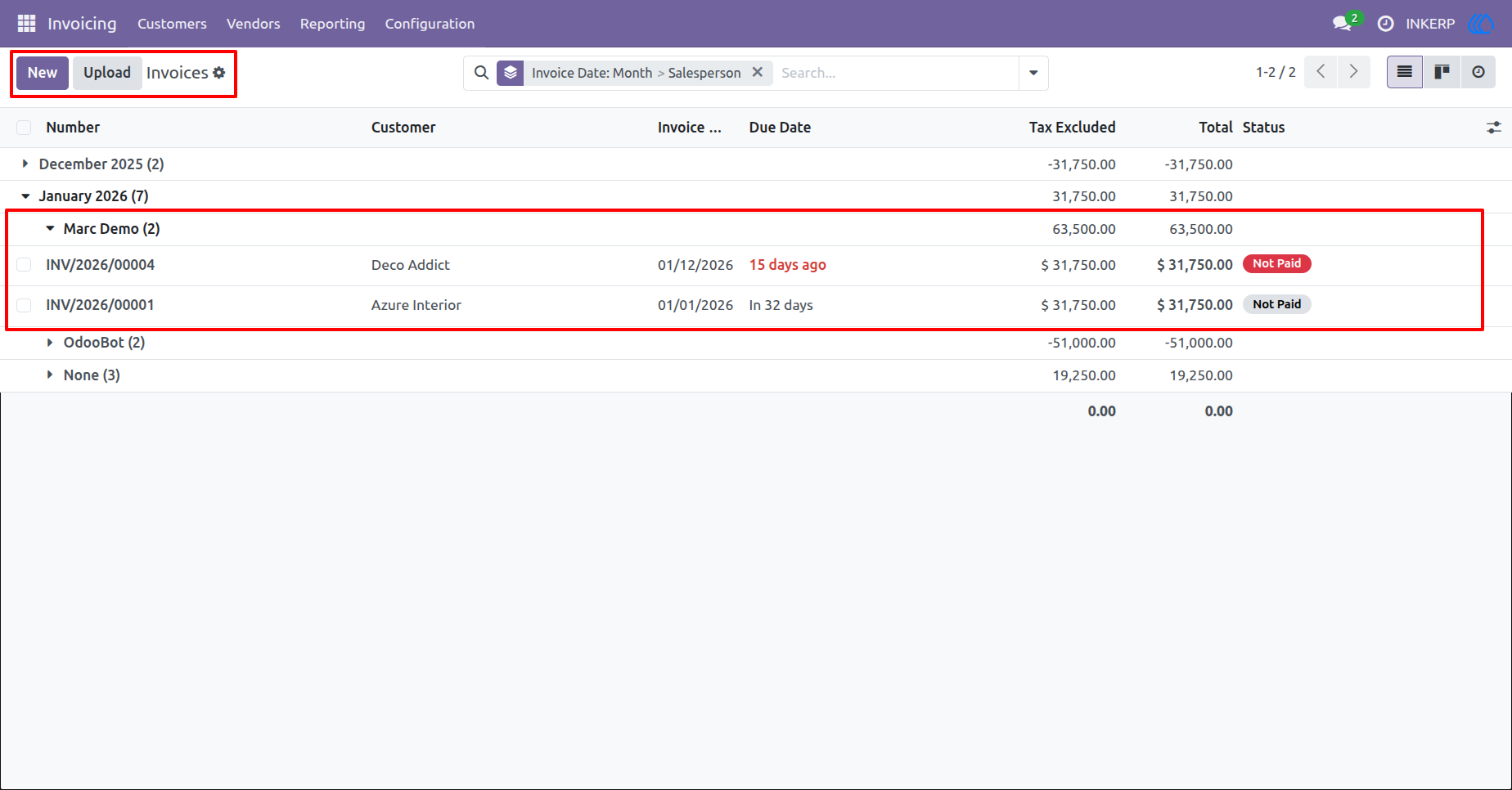Switch to the activity view icon
Image resolution: width=1512 pixels, height=790 pixels.
(x=1478, y=72)
